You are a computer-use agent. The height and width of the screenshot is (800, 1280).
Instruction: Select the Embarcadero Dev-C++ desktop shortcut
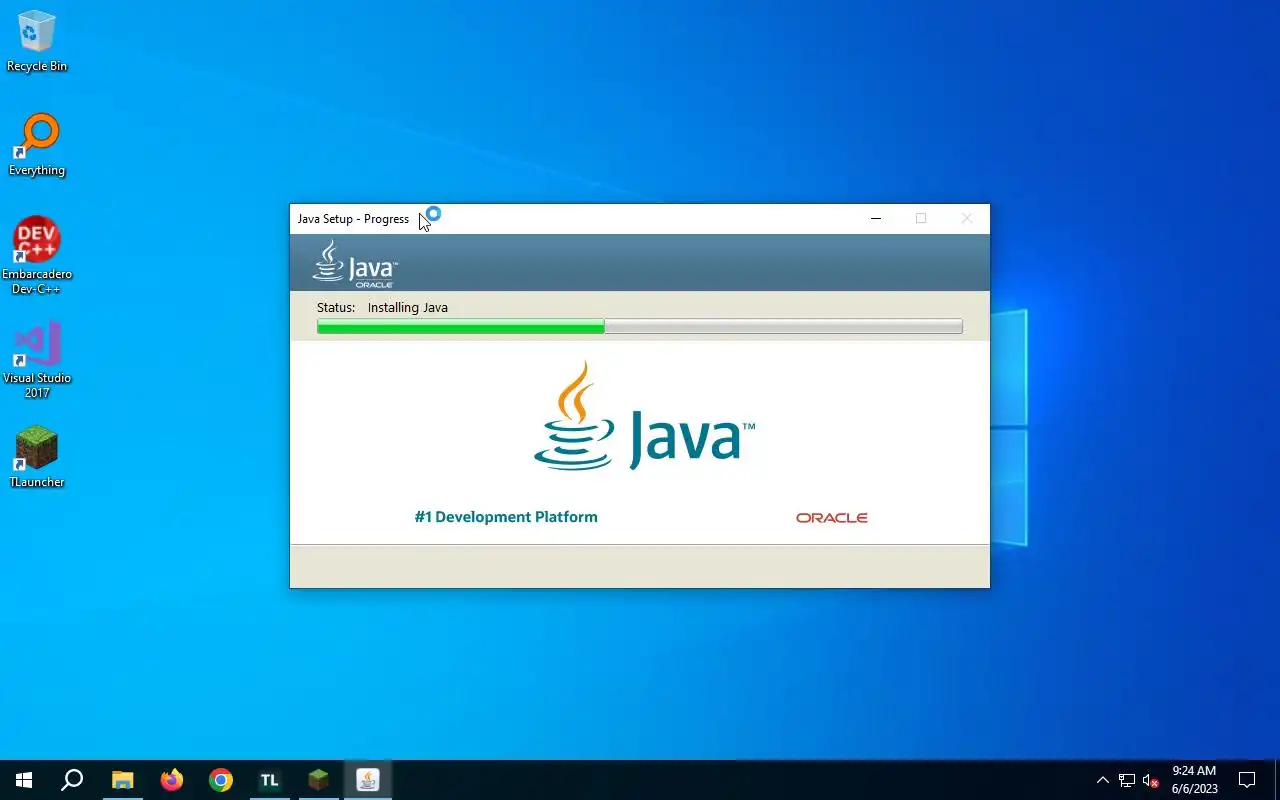(x=37, y=256)
